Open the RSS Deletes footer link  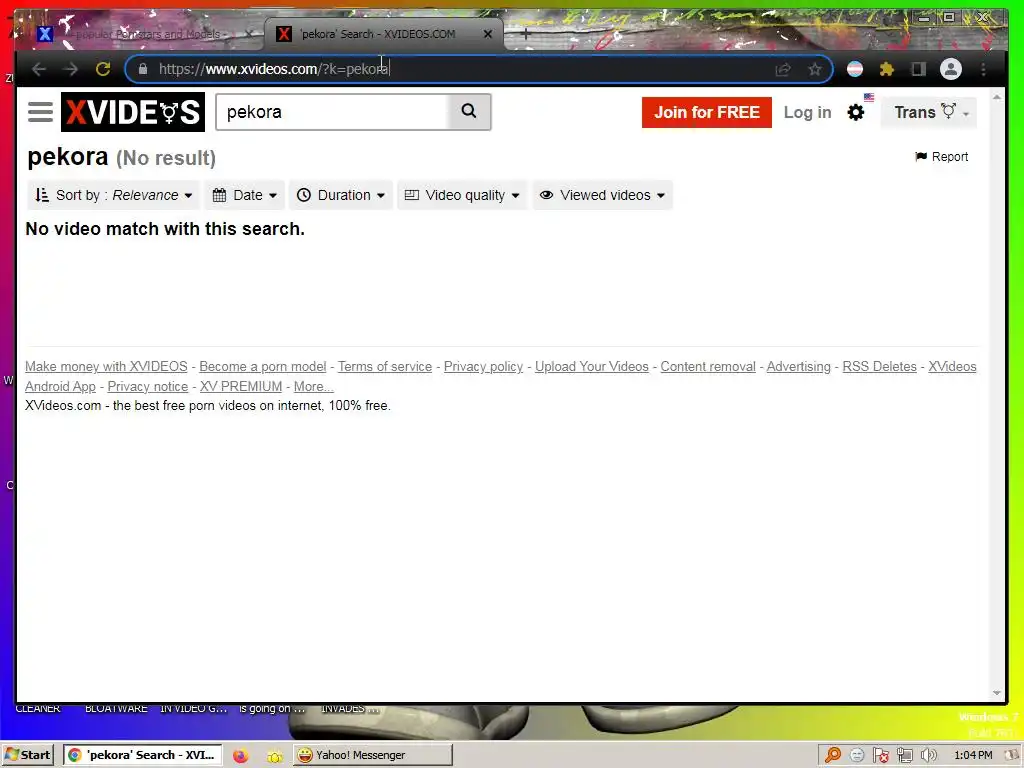[880, 366]
